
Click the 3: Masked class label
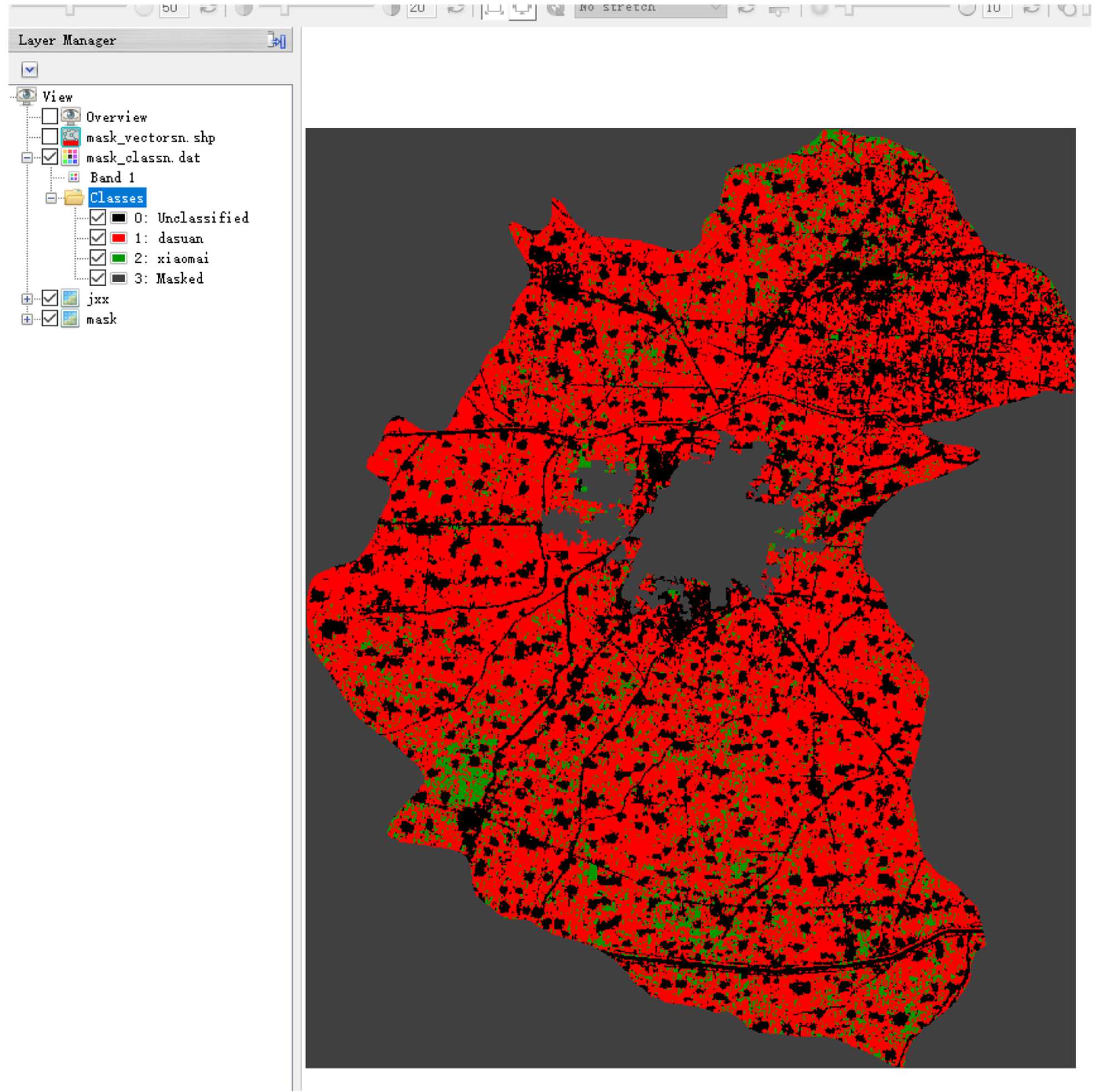(x=168, y=278)
